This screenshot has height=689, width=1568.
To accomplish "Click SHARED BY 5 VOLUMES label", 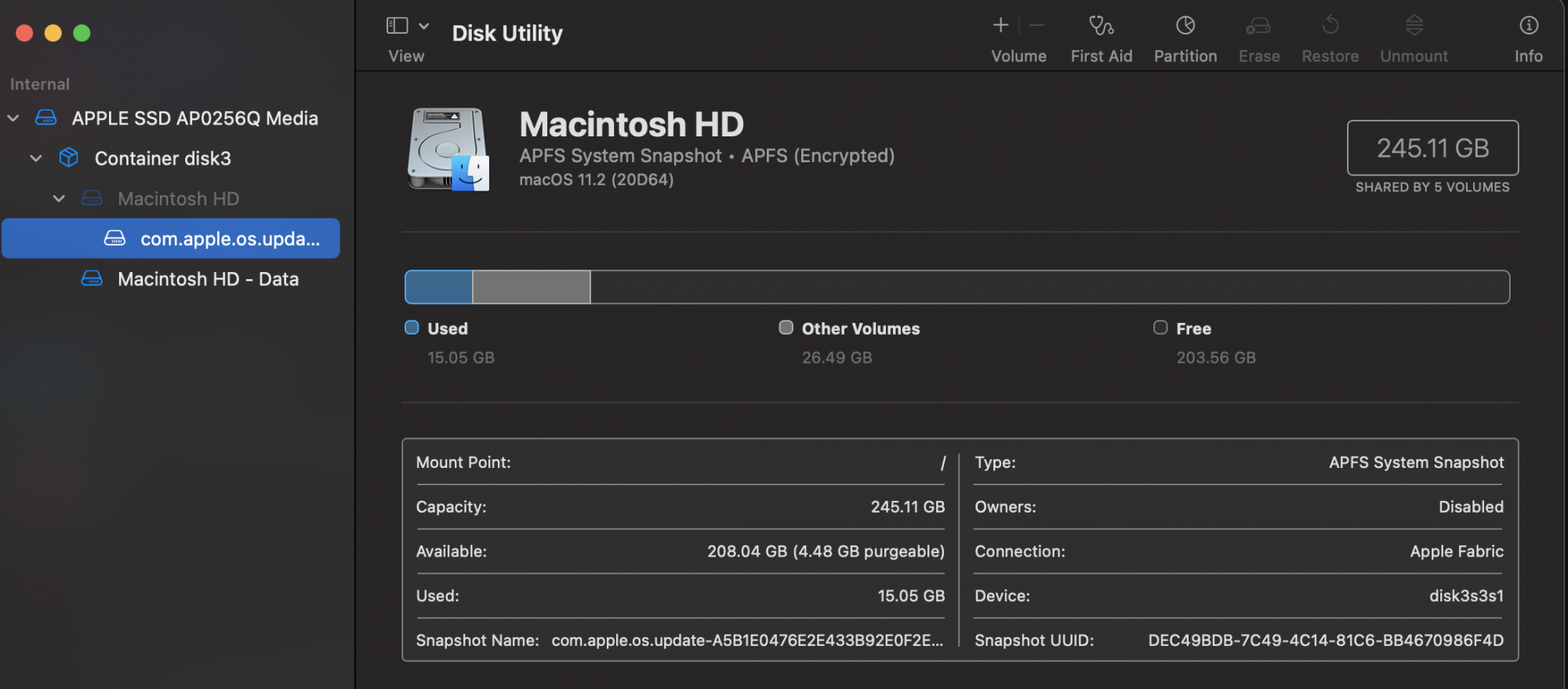I will pos(1432,187).
